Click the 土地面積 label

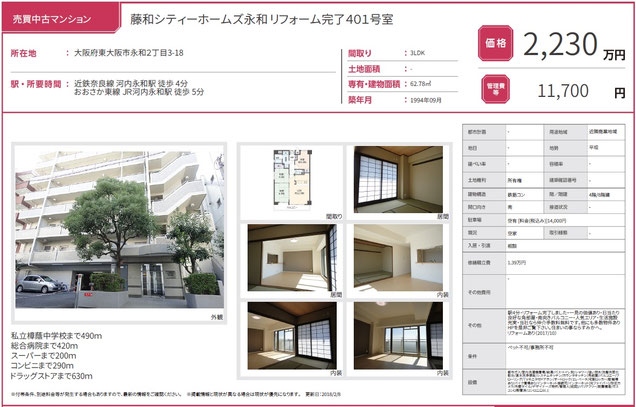364,69
